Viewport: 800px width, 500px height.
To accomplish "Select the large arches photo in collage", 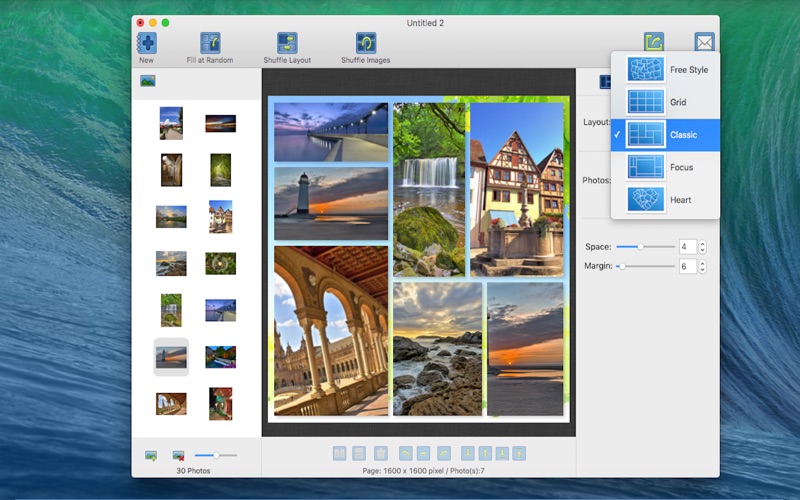I will tap(331, 331).
